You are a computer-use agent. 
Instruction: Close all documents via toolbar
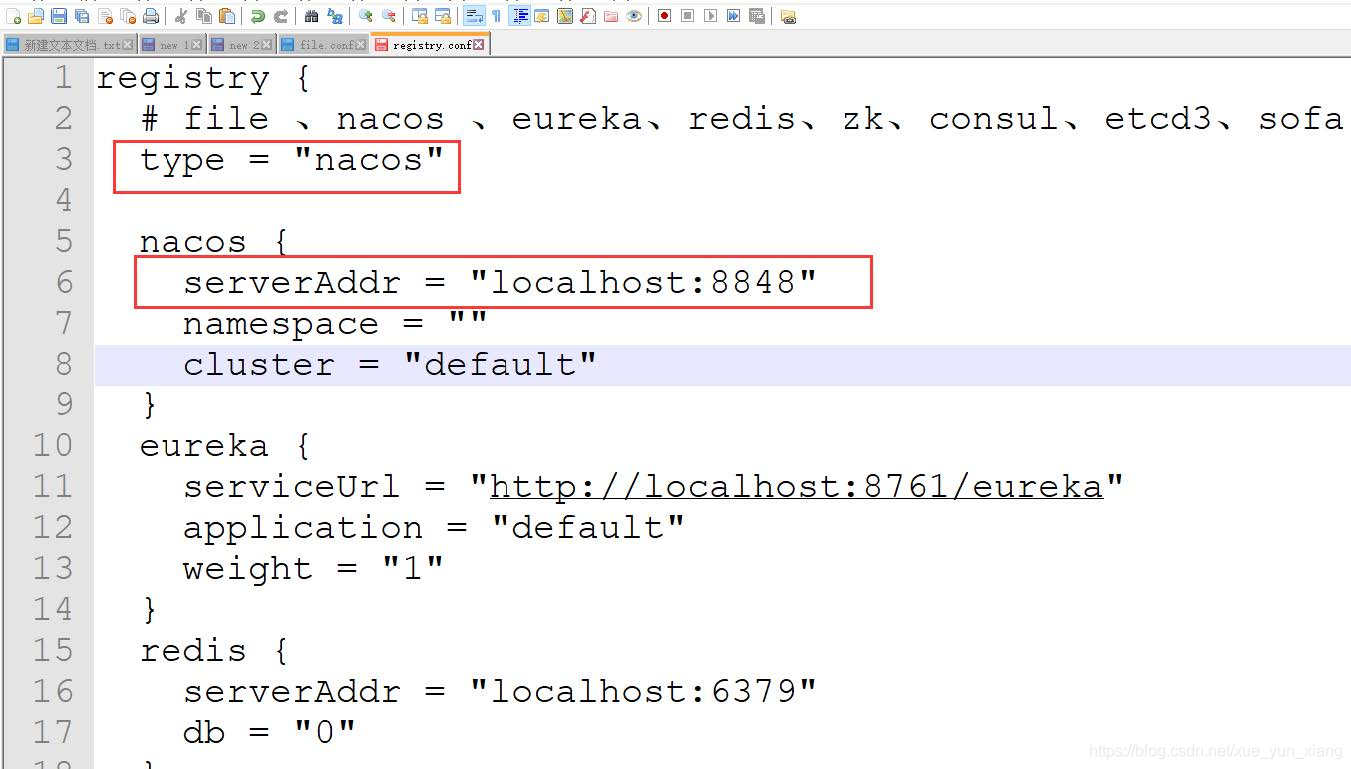point(128,16)
